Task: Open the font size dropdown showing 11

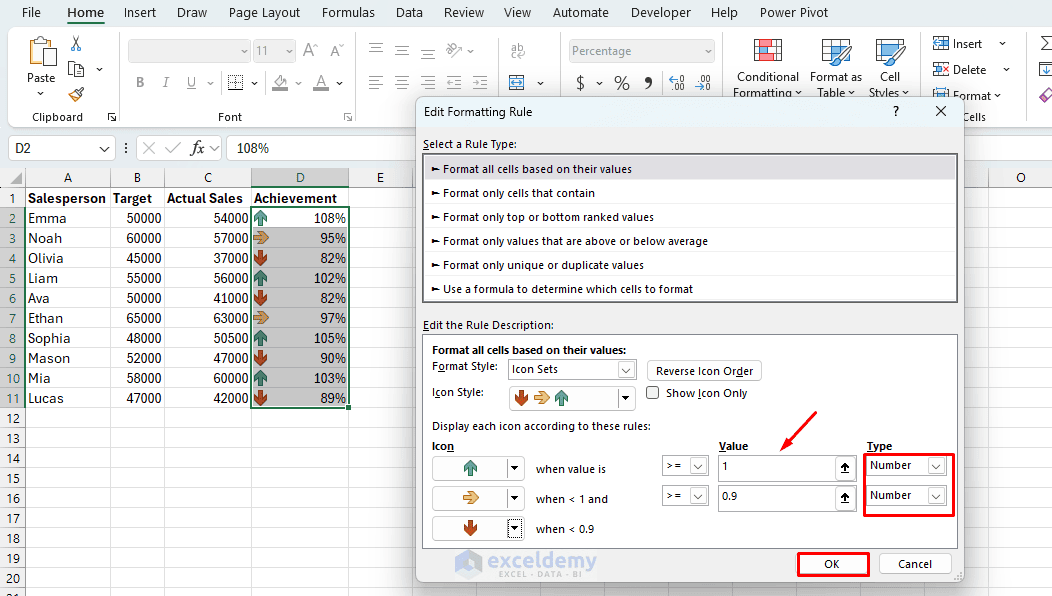Action: coord(289,51)
